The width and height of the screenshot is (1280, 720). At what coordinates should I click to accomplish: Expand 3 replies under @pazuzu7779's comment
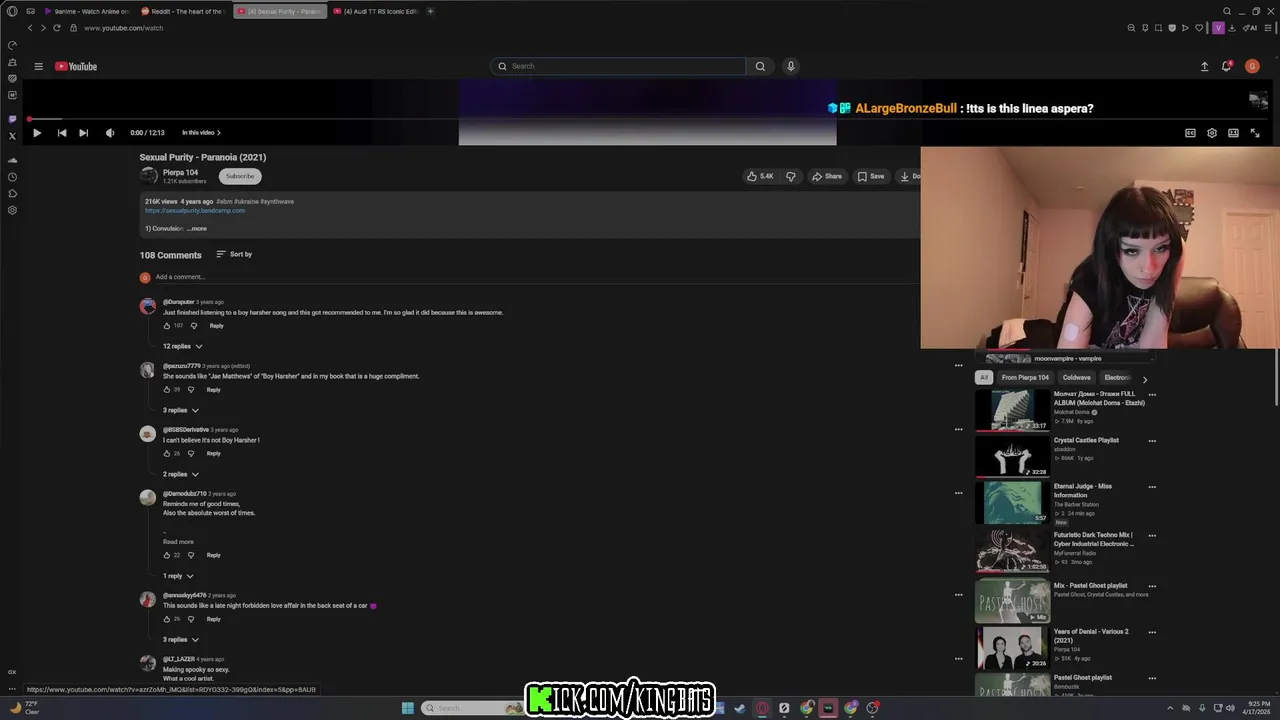(181, 410)
